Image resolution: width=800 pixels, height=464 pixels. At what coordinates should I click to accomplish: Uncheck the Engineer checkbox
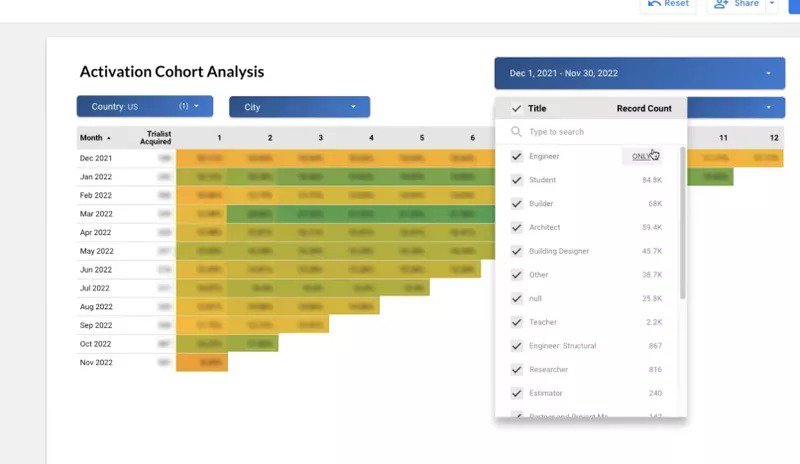[516, 156]
